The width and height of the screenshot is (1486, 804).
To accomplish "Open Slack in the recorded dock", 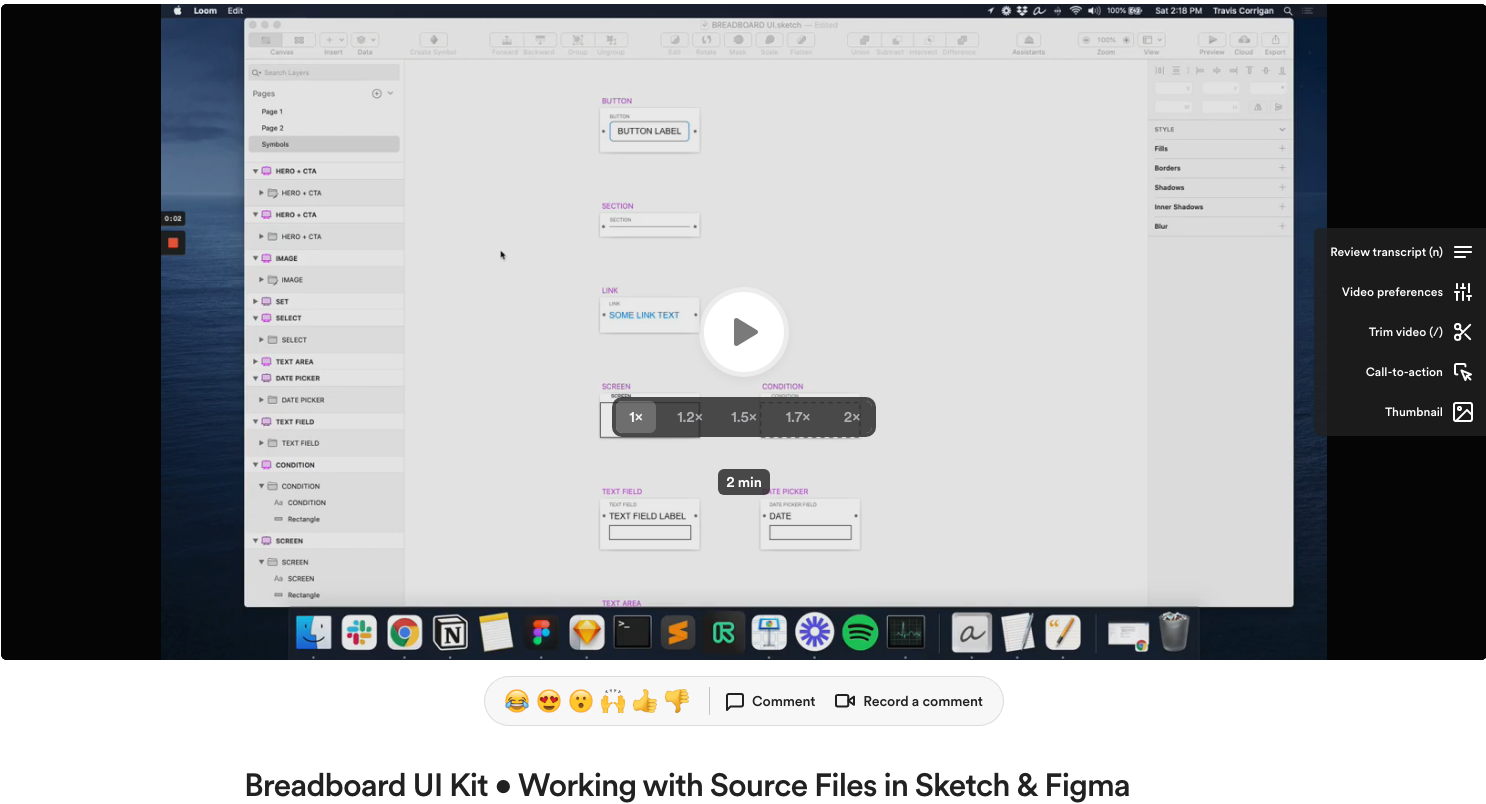I will click(359, 632).
